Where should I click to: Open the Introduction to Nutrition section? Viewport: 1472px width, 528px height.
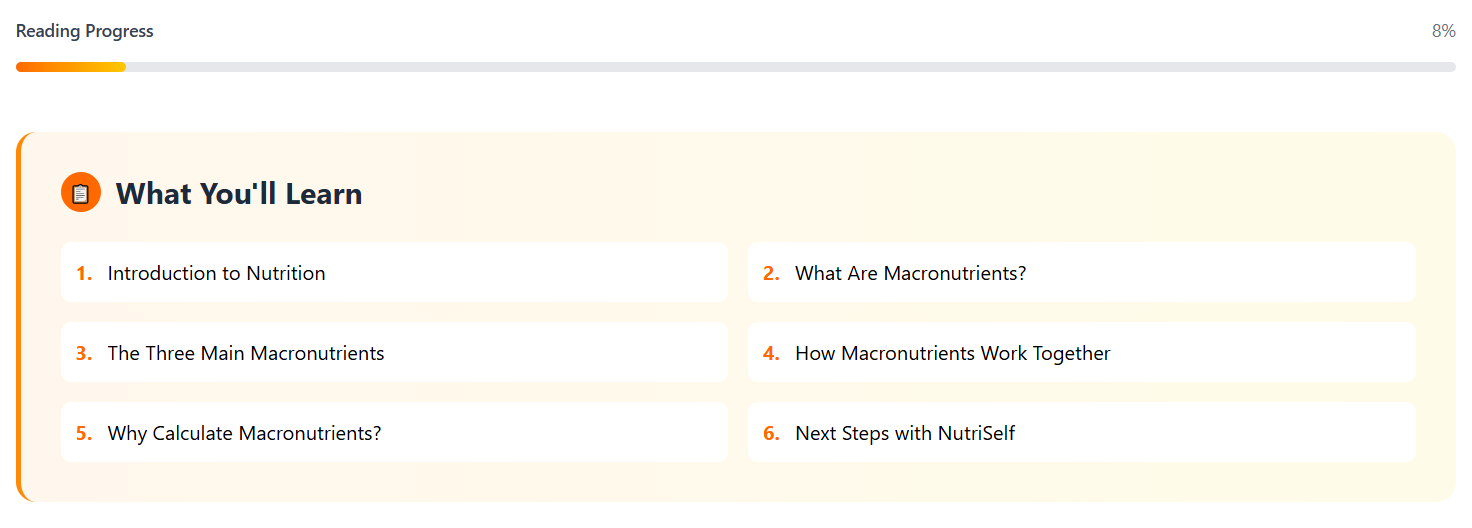[216, 273]
